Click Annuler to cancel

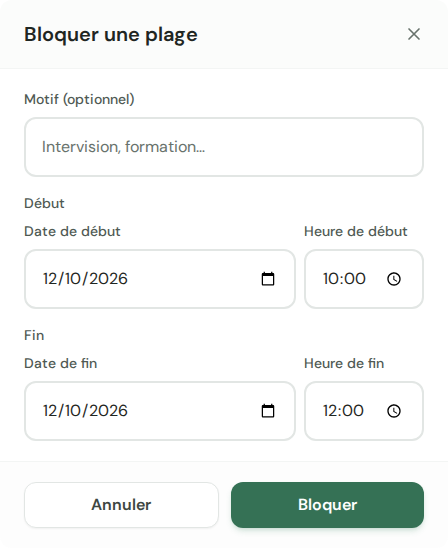121,505
